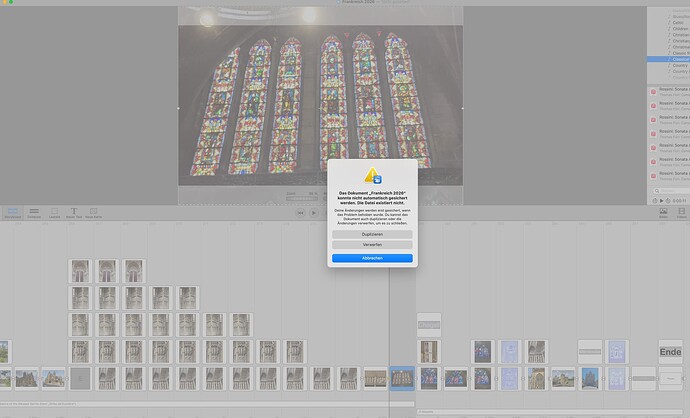Add a new text with Neuer Text
This screenshot has width=690, height=418.
[x=74, y=213]
